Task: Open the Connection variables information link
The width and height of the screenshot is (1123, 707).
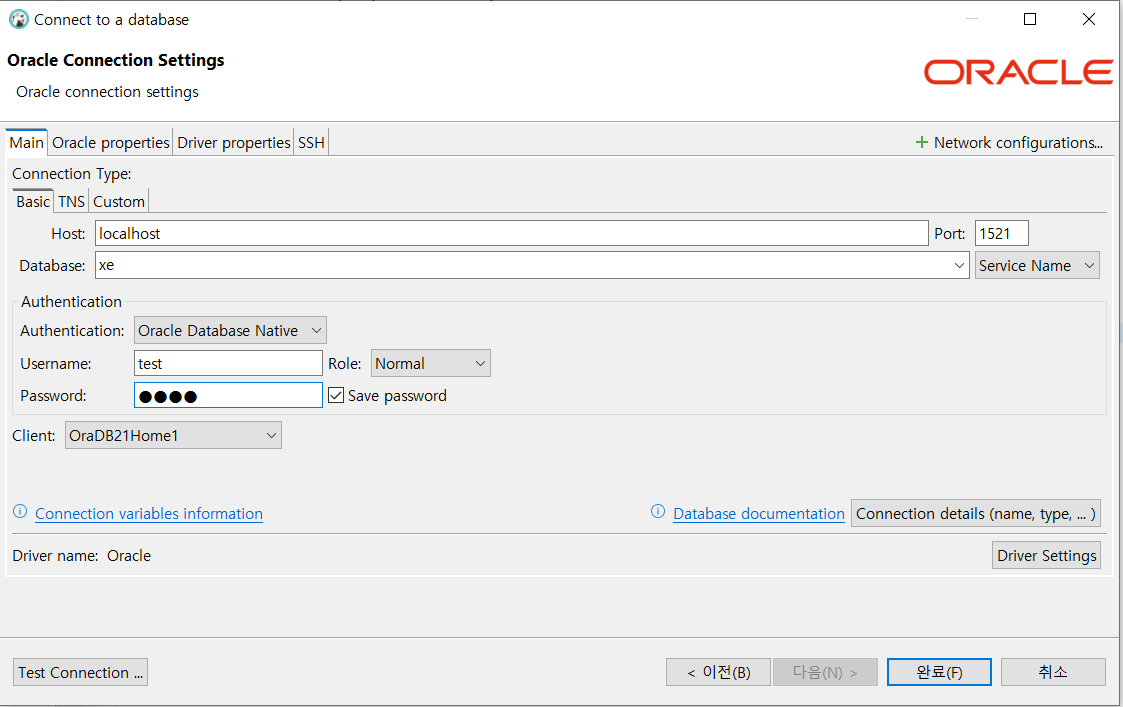Action: click(x=149, y=514)
